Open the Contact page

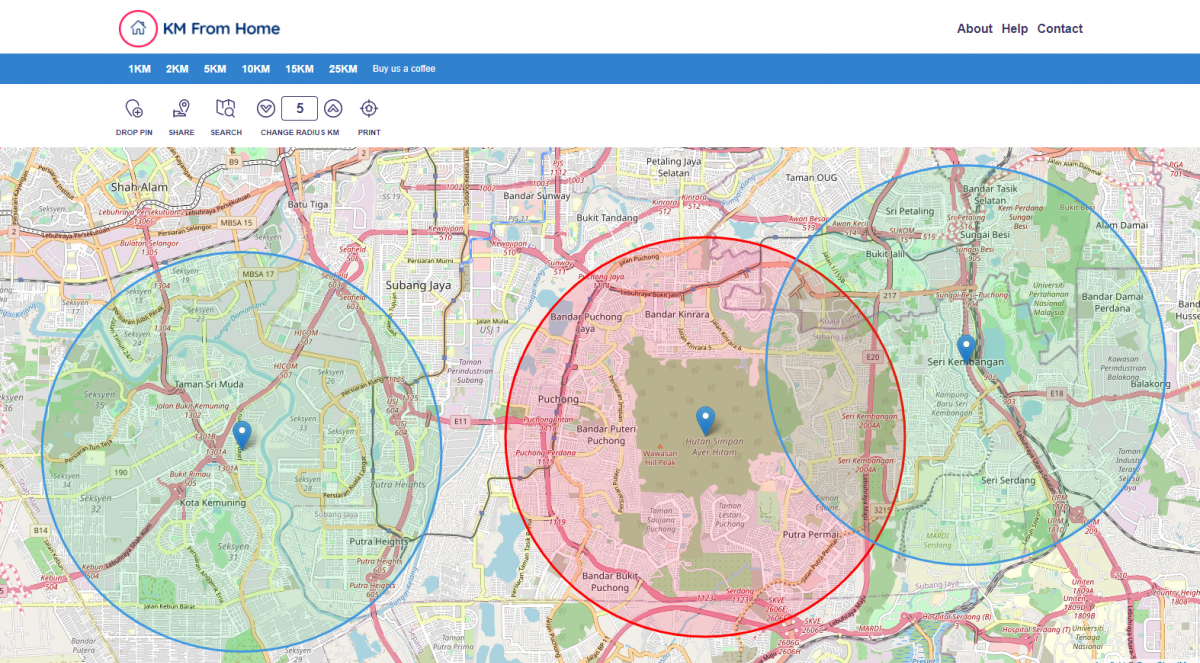click(1060, 29)
